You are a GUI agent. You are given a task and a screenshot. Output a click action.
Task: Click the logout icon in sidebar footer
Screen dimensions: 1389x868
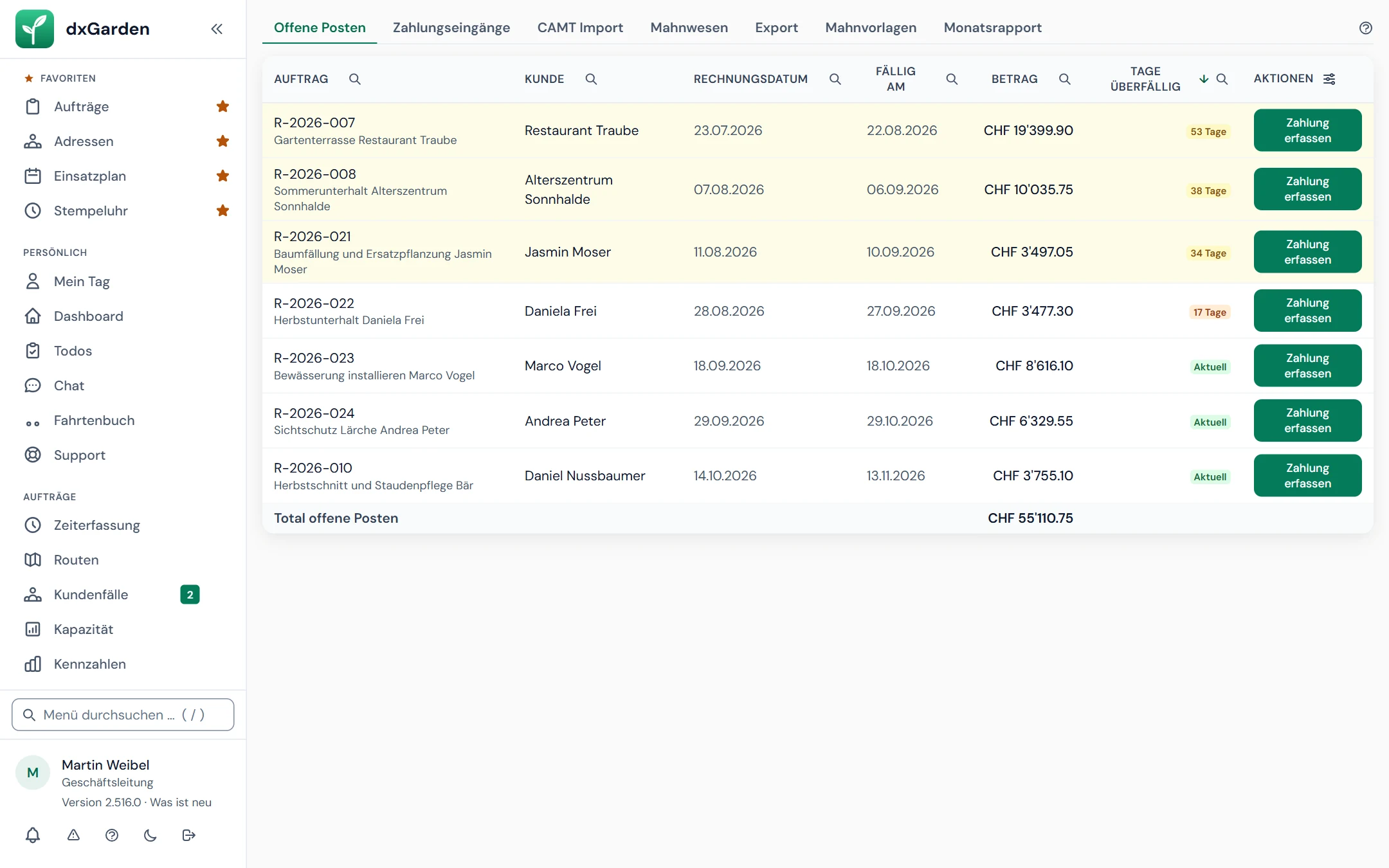tap(189, 835)
